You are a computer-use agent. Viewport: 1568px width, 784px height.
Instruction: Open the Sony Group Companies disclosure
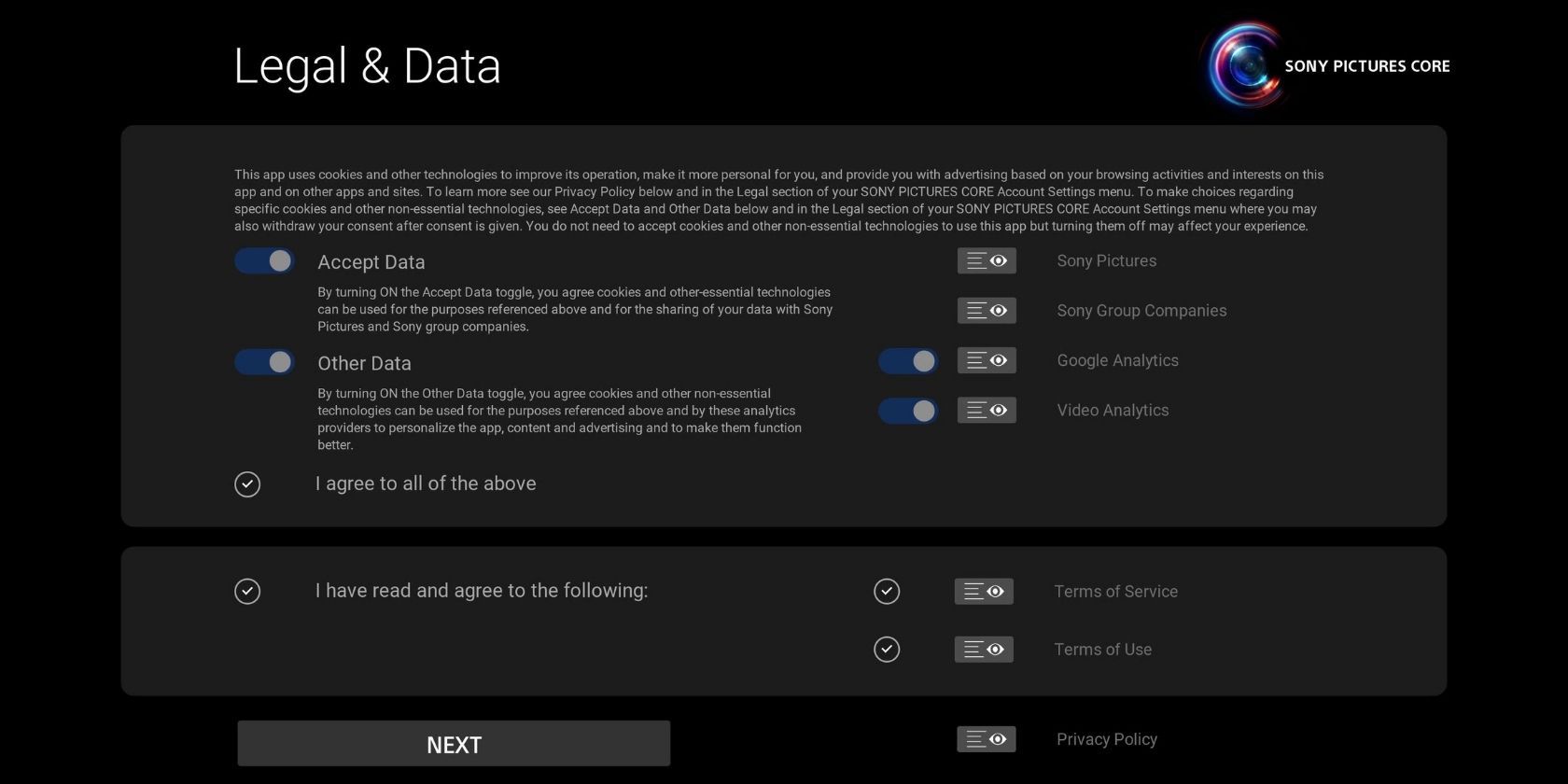987,310
